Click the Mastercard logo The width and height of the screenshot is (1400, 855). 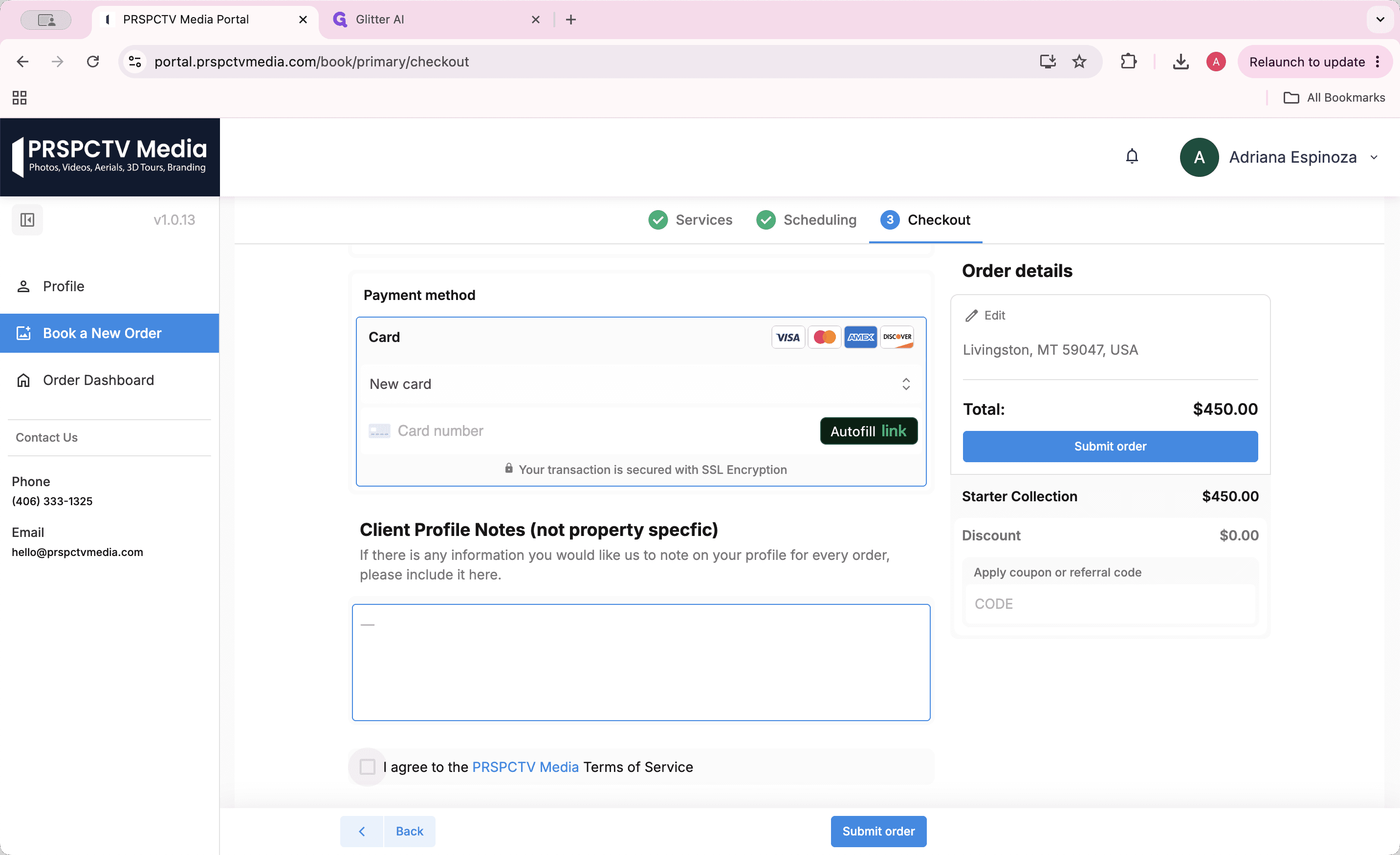(825, 337)
